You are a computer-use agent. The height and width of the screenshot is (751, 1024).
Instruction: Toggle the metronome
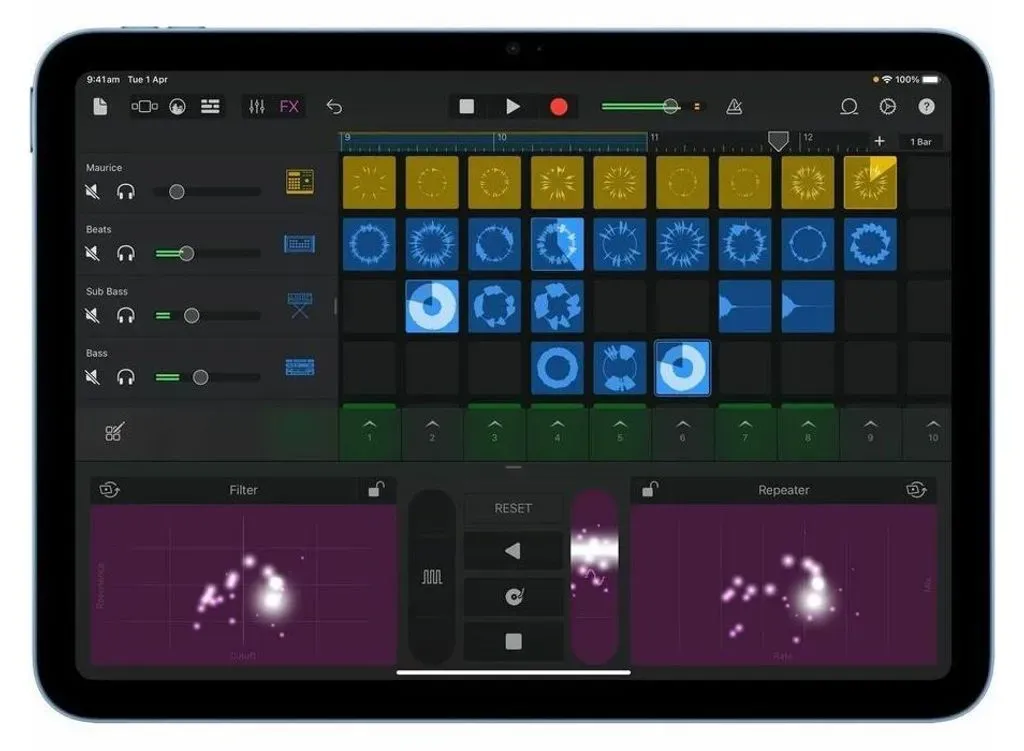[x=734, y=106]
